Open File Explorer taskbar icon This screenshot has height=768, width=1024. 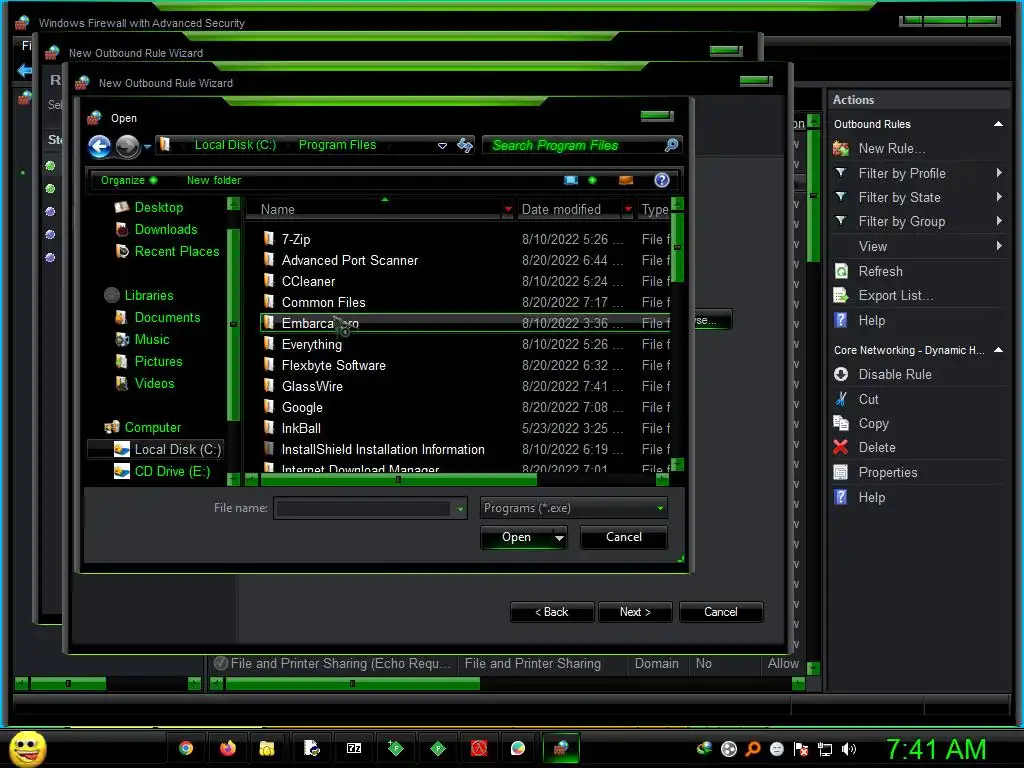pos(267,748)
